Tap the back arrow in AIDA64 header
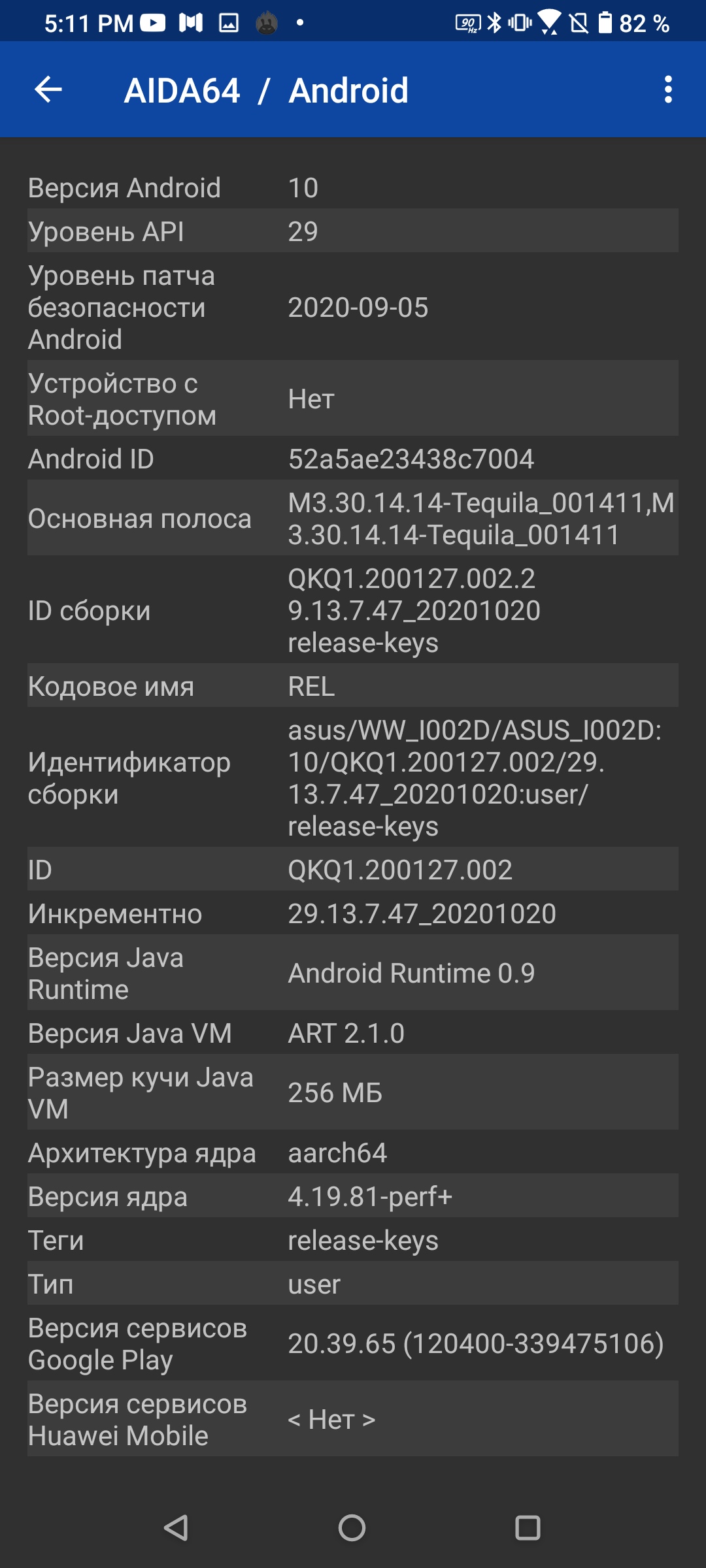The height and width of the screenshot is (1568, 706). (x=48, y=90)
